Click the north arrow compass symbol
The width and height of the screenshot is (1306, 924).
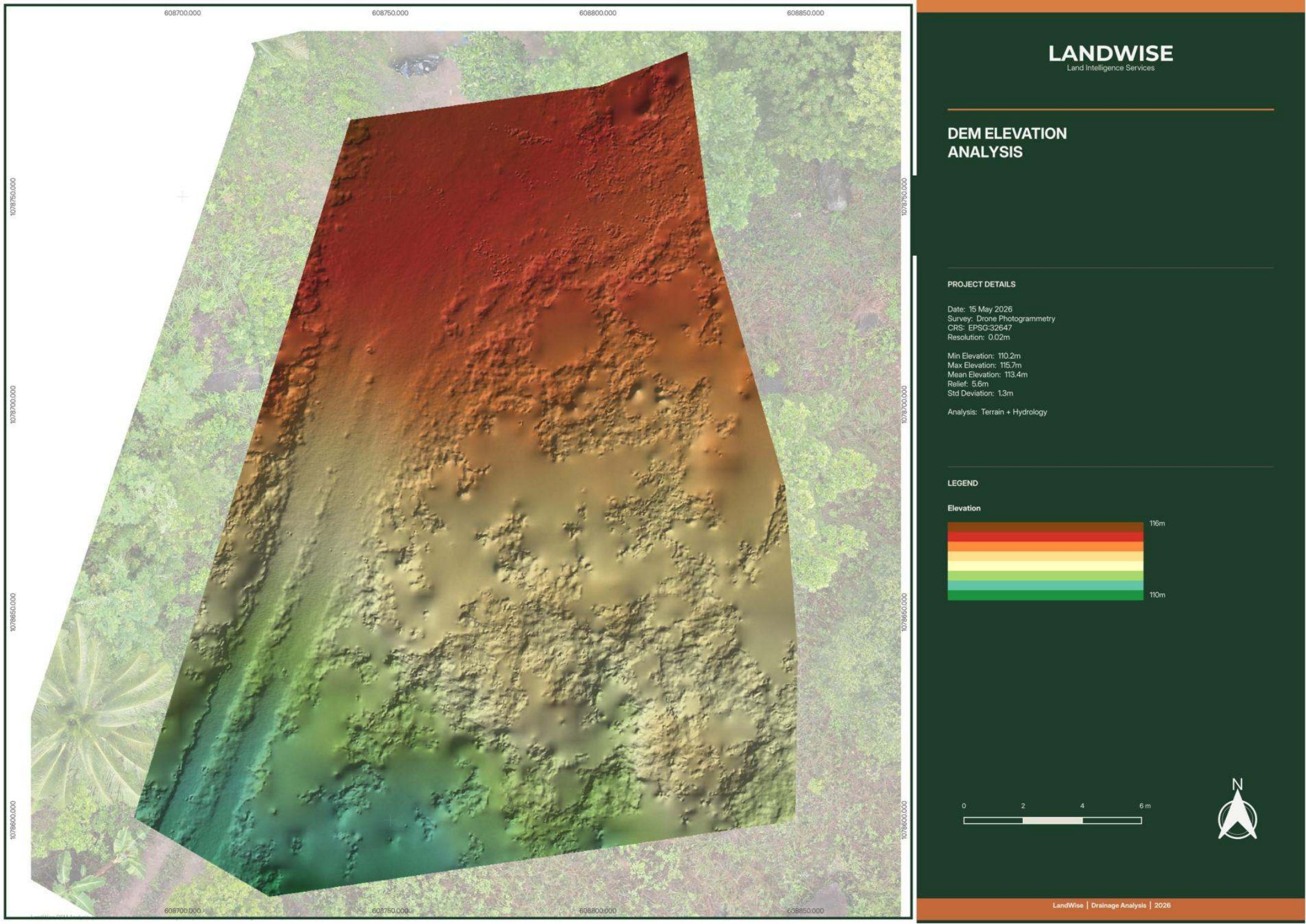pyautogui.click(x=1237, y=809)
